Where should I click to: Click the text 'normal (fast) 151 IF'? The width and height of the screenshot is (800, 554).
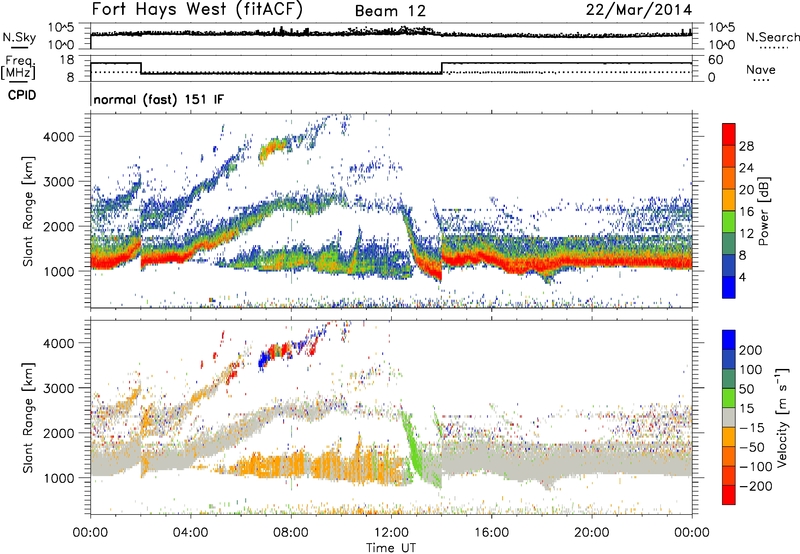[159, 100]
